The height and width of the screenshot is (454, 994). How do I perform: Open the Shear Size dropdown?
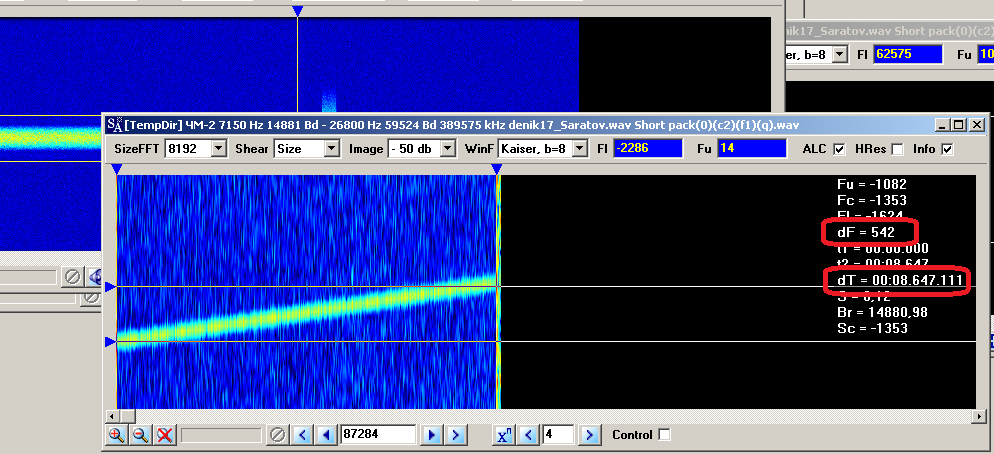click(x=332, y=149)
